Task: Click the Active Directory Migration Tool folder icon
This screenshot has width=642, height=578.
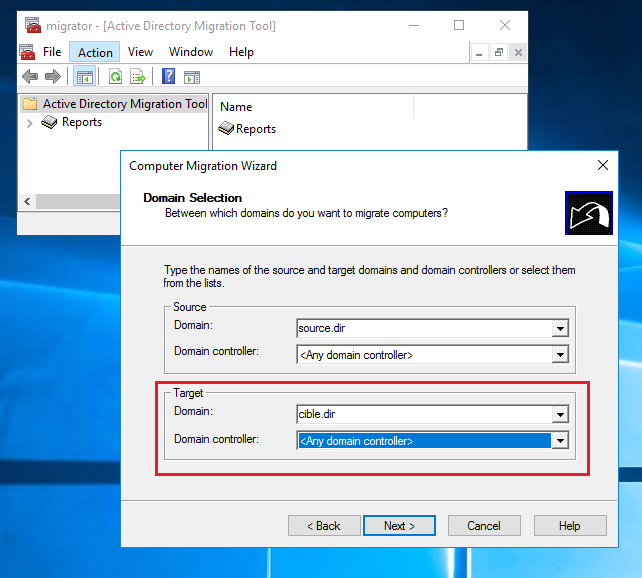Action: click(x=30, y=104)
